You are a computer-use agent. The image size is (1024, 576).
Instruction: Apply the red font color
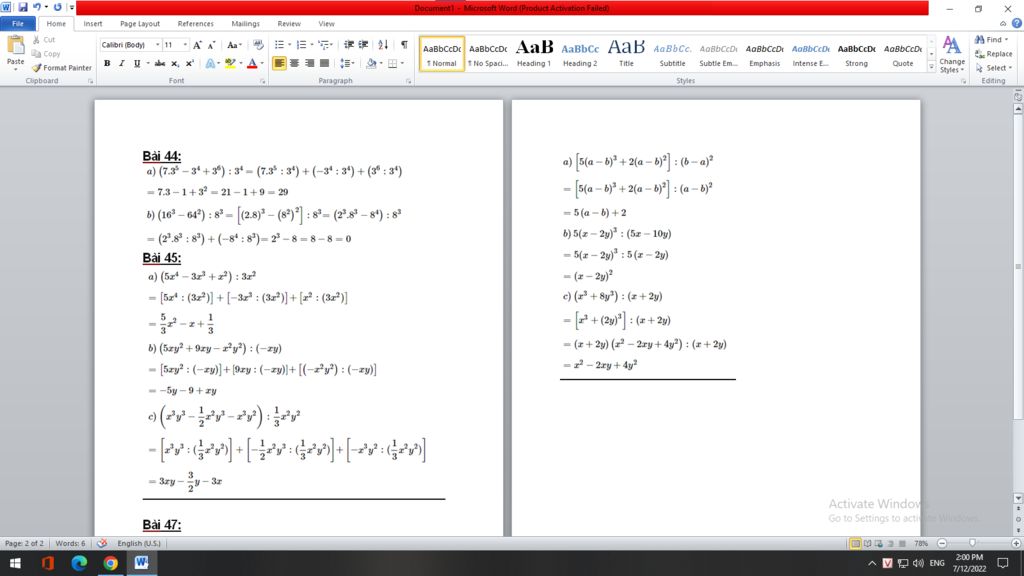coord(252,63)
